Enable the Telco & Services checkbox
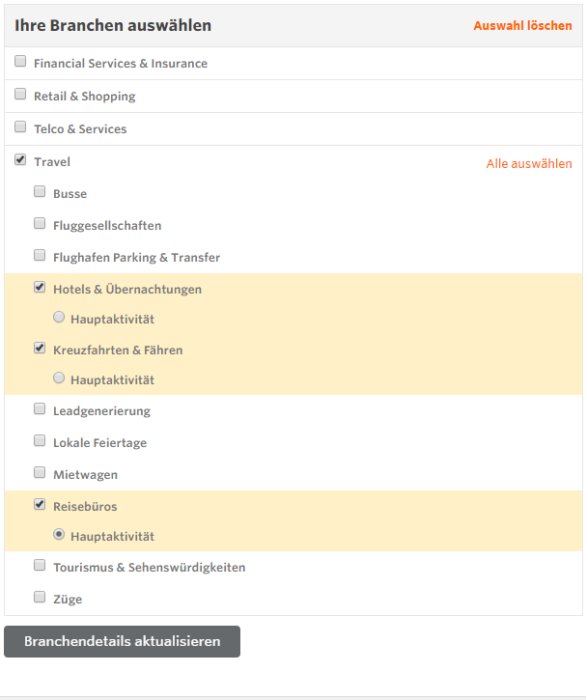The width and height of the screenshot is (586, 700). coord(20,127)
